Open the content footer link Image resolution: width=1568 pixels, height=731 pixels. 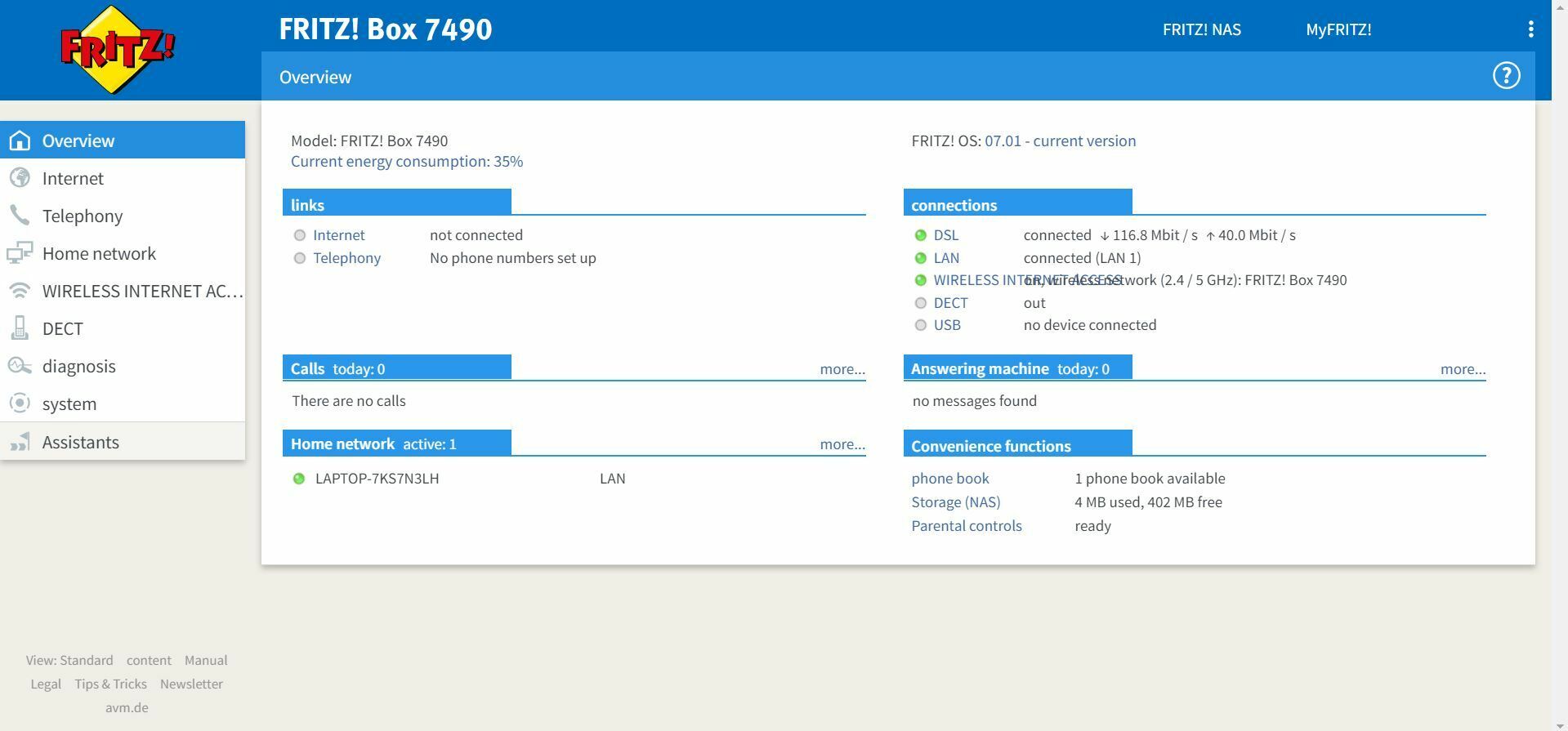coord(149,660)
